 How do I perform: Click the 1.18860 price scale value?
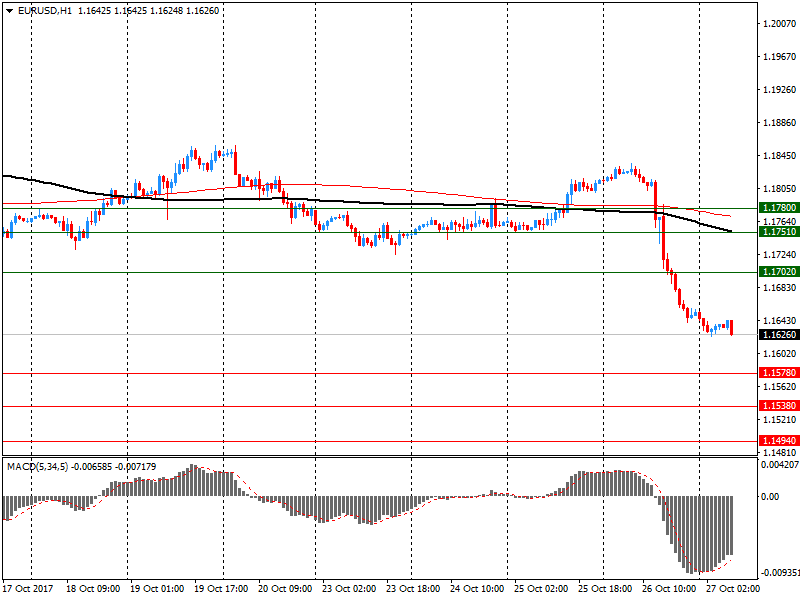point(780,123)
